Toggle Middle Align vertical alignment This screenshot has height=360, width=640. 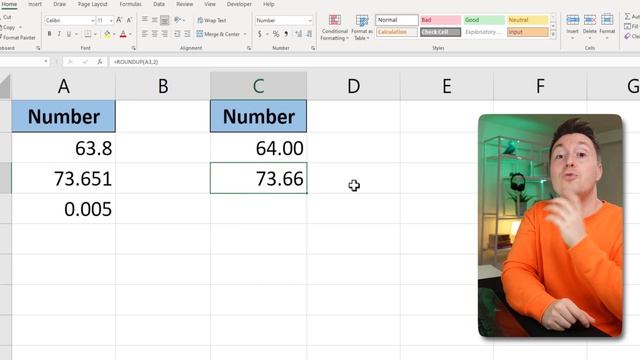point(155,20)
